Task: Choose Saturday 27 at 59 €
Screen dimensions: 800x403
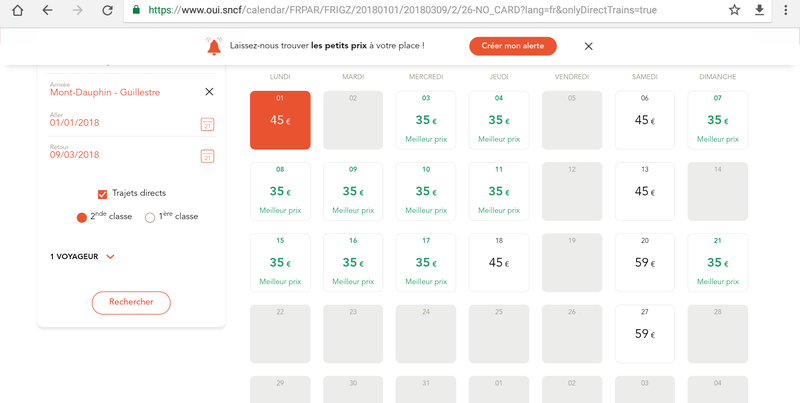Action: coord(642,334)
